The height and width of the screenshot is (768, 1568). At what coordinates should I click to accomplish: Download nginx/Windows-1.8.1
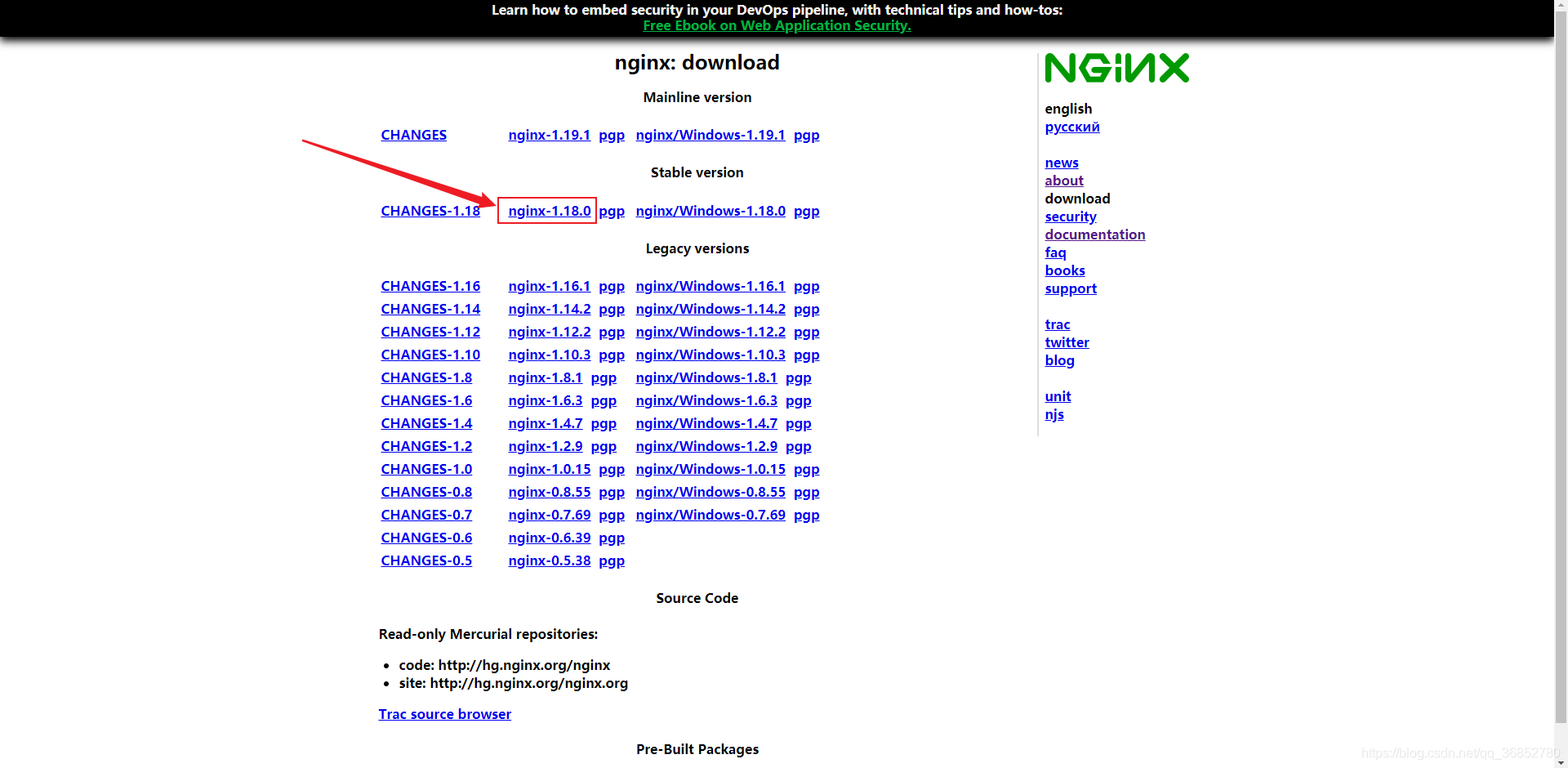[706, 377]
